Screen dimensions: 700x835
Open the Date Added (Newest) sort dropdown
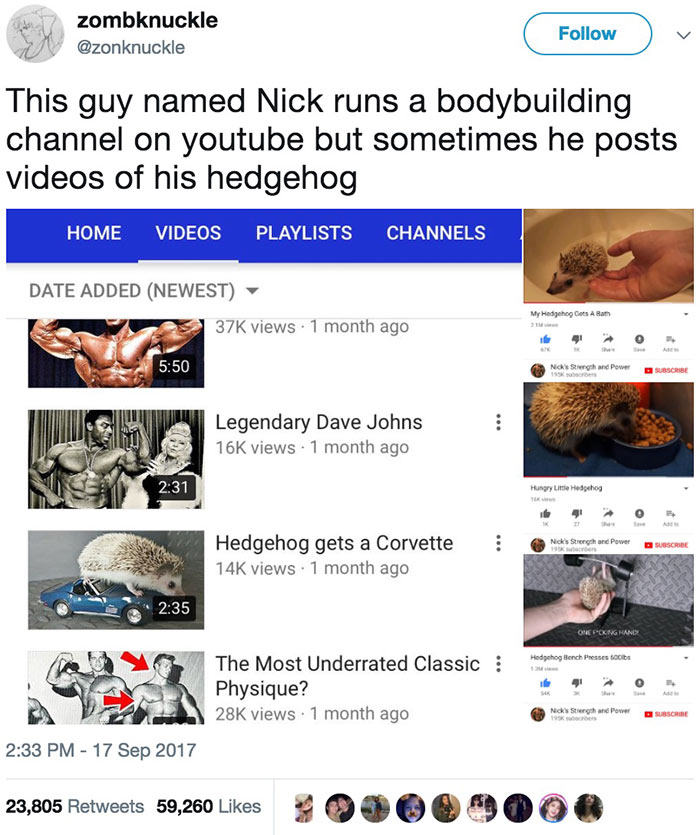pyautogui.click(x=144, y=291)
